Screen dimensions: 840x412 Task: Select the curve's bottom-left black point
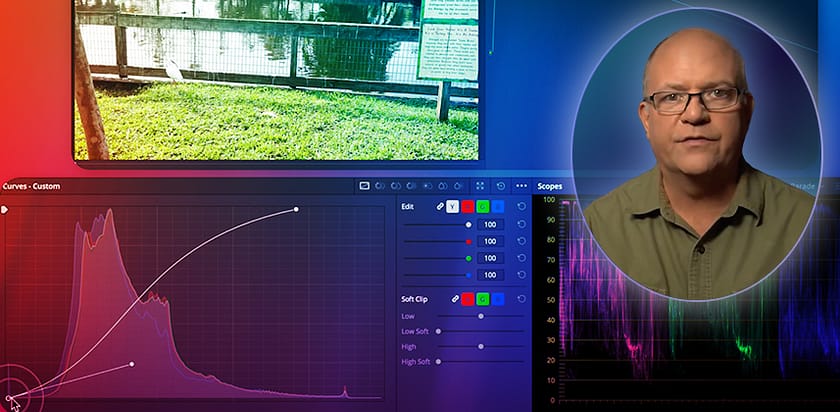tap(9, 398)
